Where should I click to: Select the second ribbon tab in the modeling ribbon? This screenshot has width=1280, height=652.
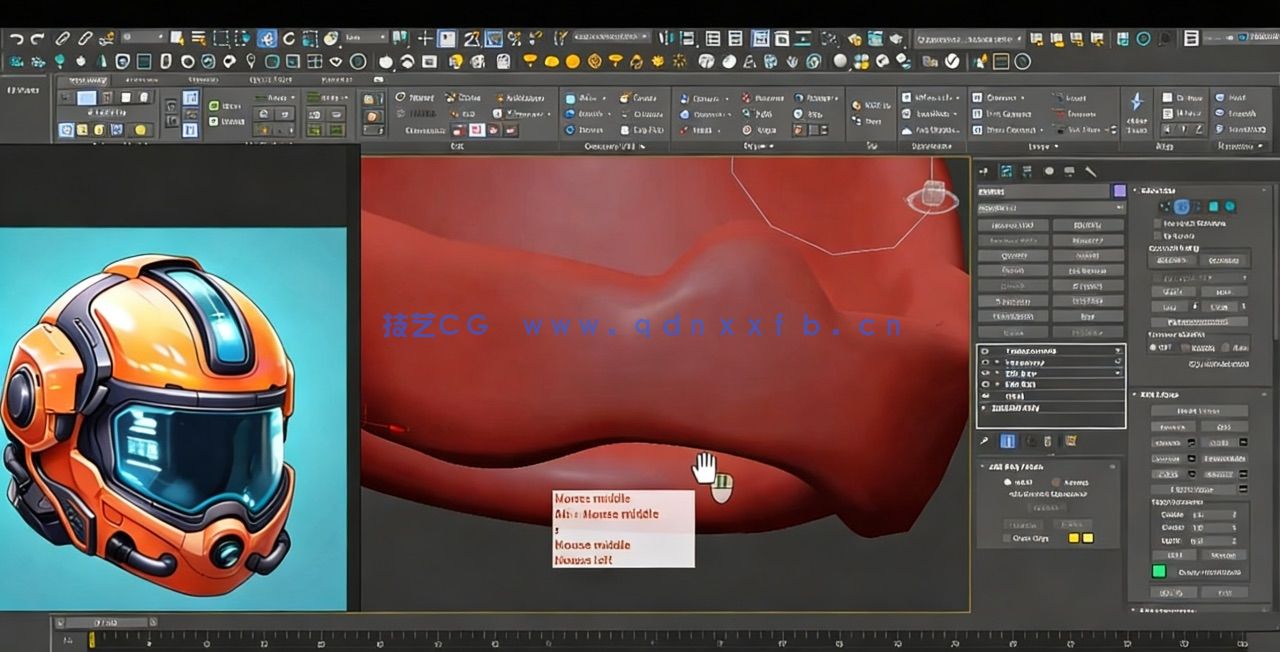tap(143, 81)
